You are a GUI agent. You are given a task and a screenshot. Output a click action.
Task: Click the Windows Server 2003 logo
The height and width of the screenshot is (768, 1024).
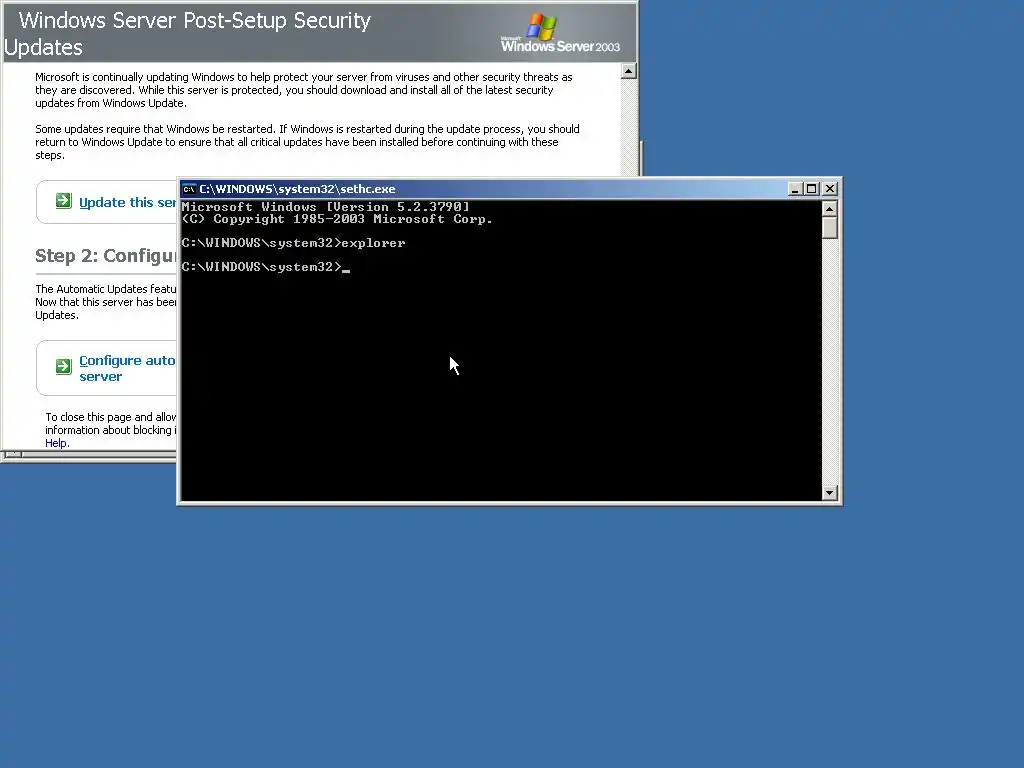point(560,33)
